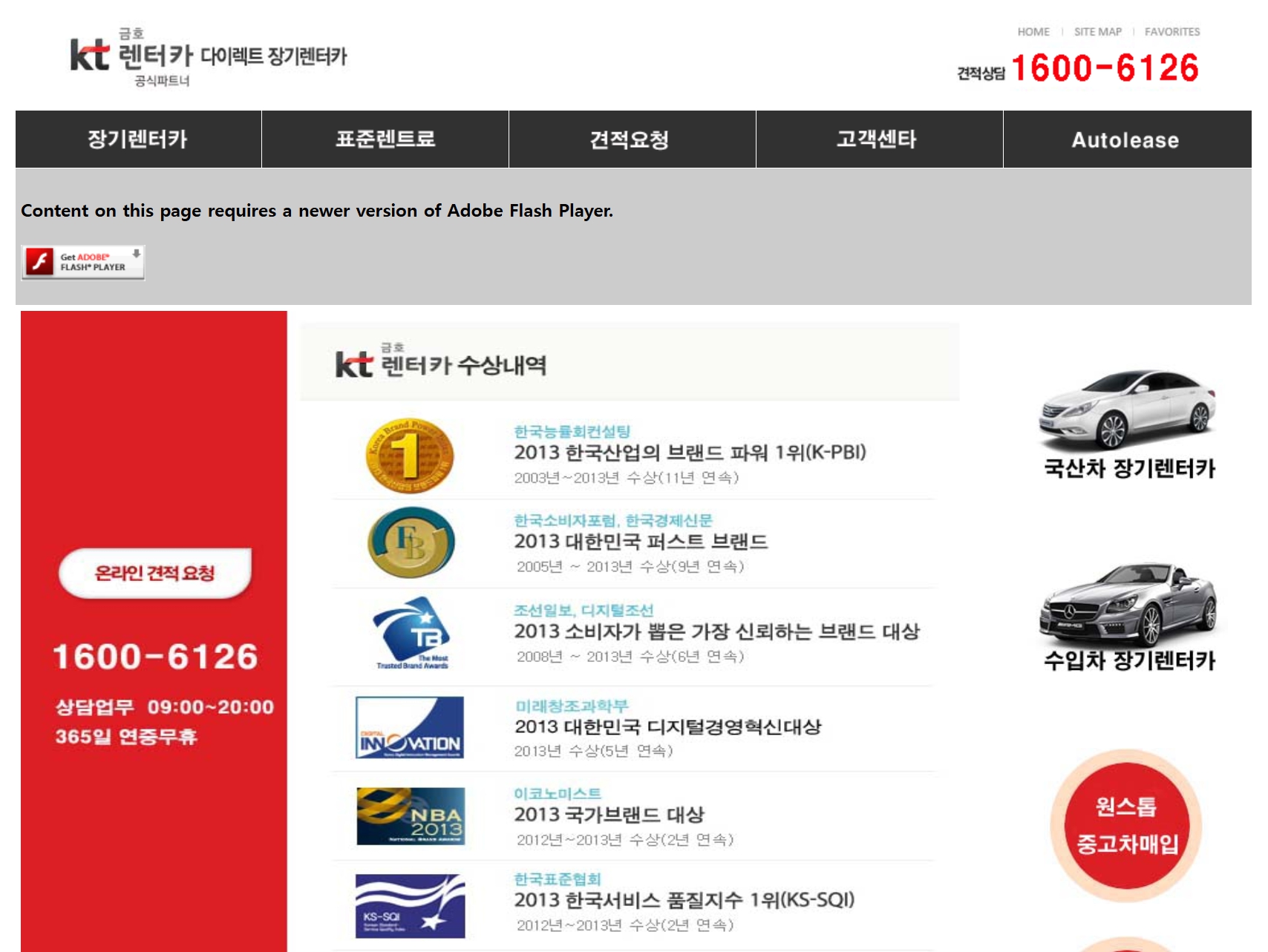Image resolution: width=1268 pixels, height=952 pixels.
Task: Go to the Autolease menu
Action: click(x=1125, y=139)
